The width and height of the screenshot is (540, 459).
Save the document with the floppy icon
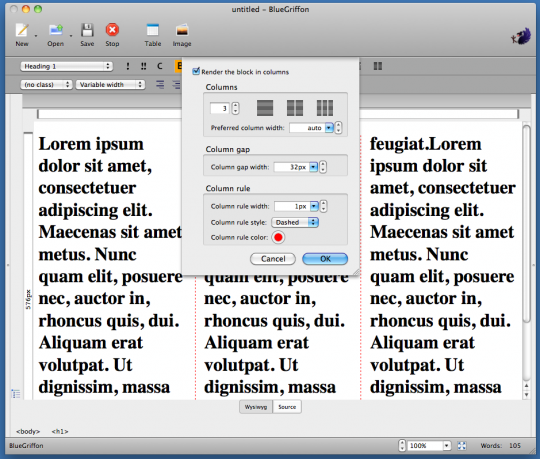pos(87,31)
